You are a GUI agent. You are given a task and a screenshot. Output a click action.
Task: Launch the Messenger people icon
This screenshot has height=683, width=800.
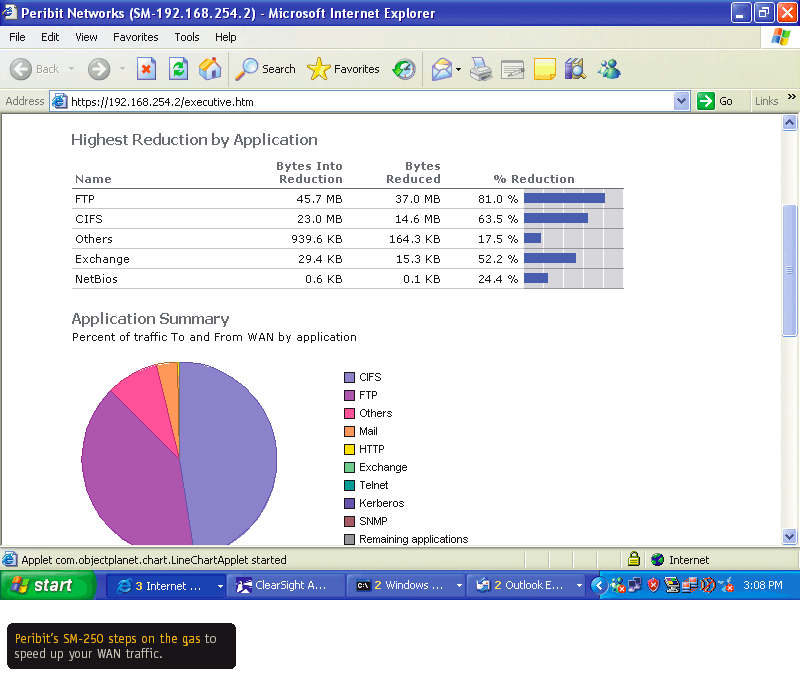click(x=609, y=69)
